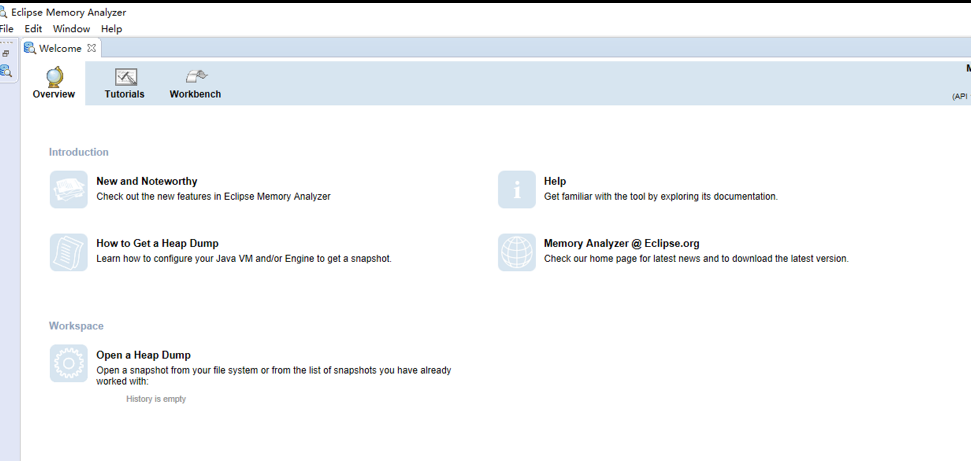
Task: Open the Edit menu
Action: [33, 29]
